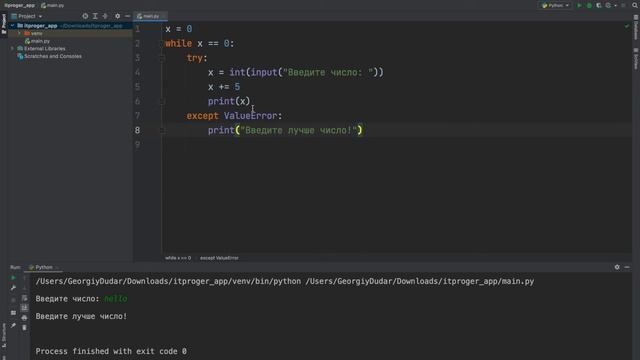Click the inspection checkmark in editor
The height and width of the screenshot is (360, 640).
[x=627, y=27]
